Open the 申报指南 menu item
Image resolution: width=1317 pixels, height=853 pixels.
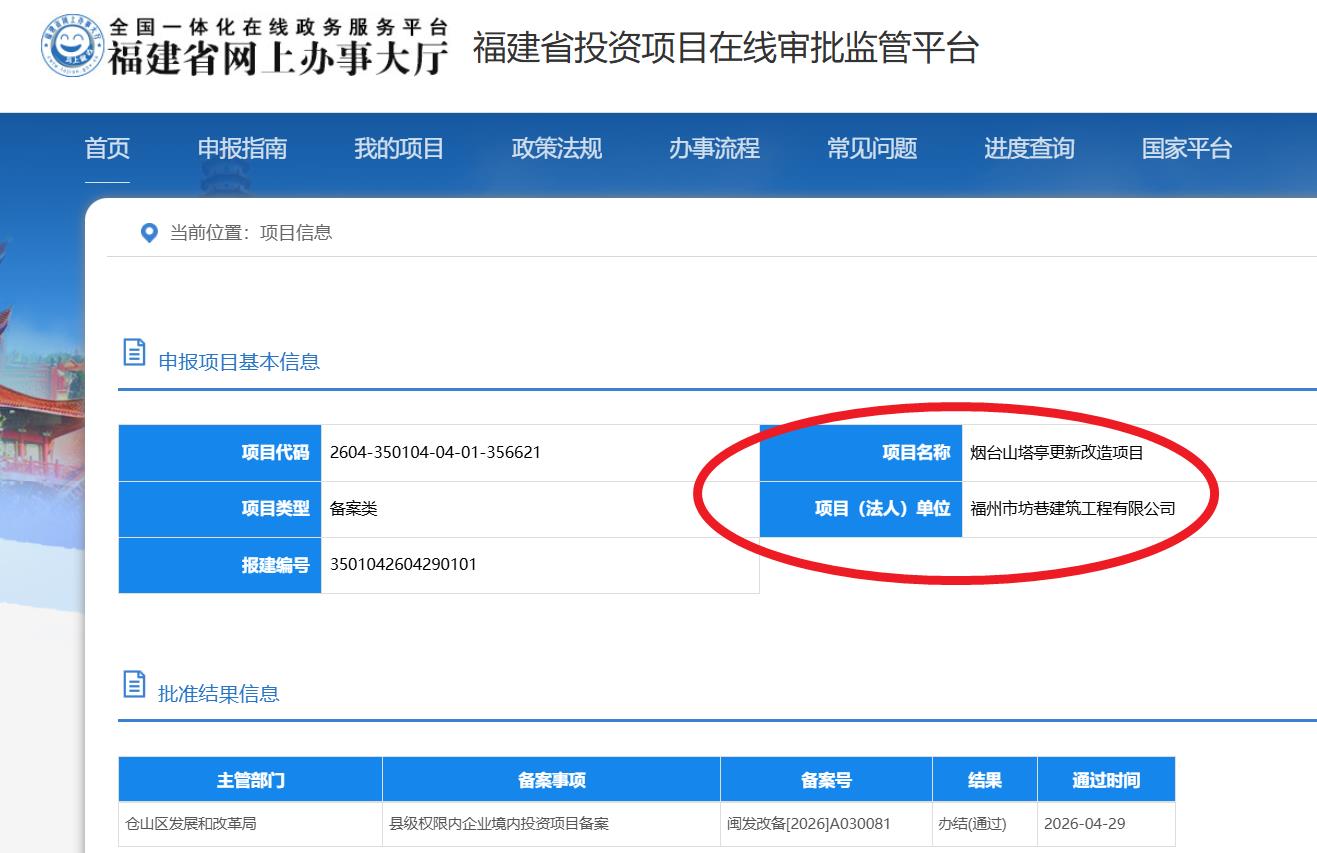pos(242,149)
